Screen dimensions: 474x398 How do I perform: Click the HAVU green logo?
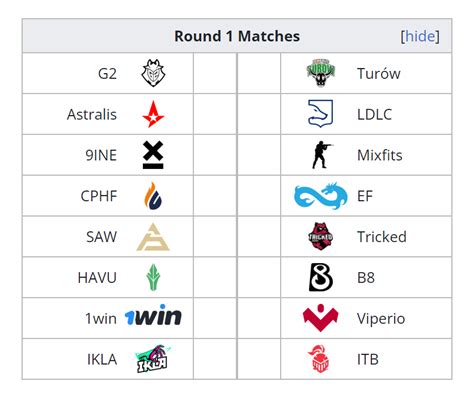point(153,277)
